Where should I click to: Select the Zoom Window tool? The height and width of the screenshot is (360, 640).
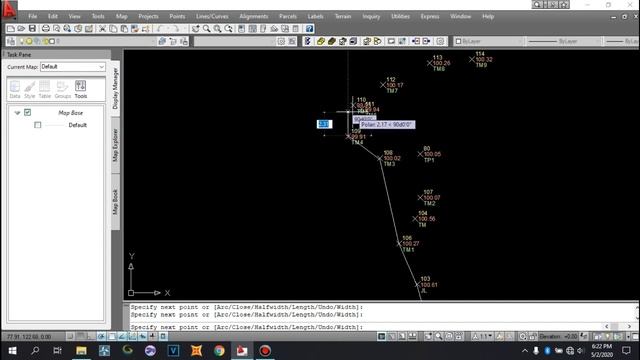point(218,29)
